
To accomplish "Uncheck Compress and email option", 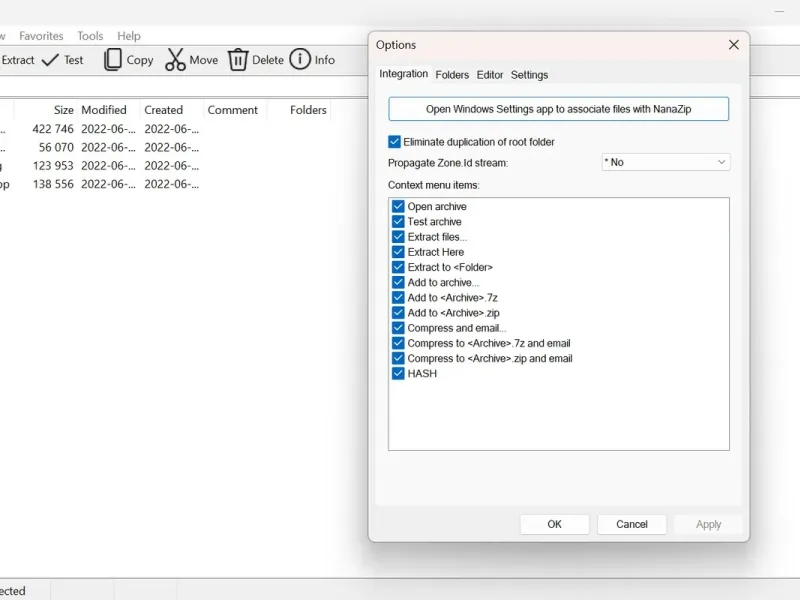I will click(398, 328).
